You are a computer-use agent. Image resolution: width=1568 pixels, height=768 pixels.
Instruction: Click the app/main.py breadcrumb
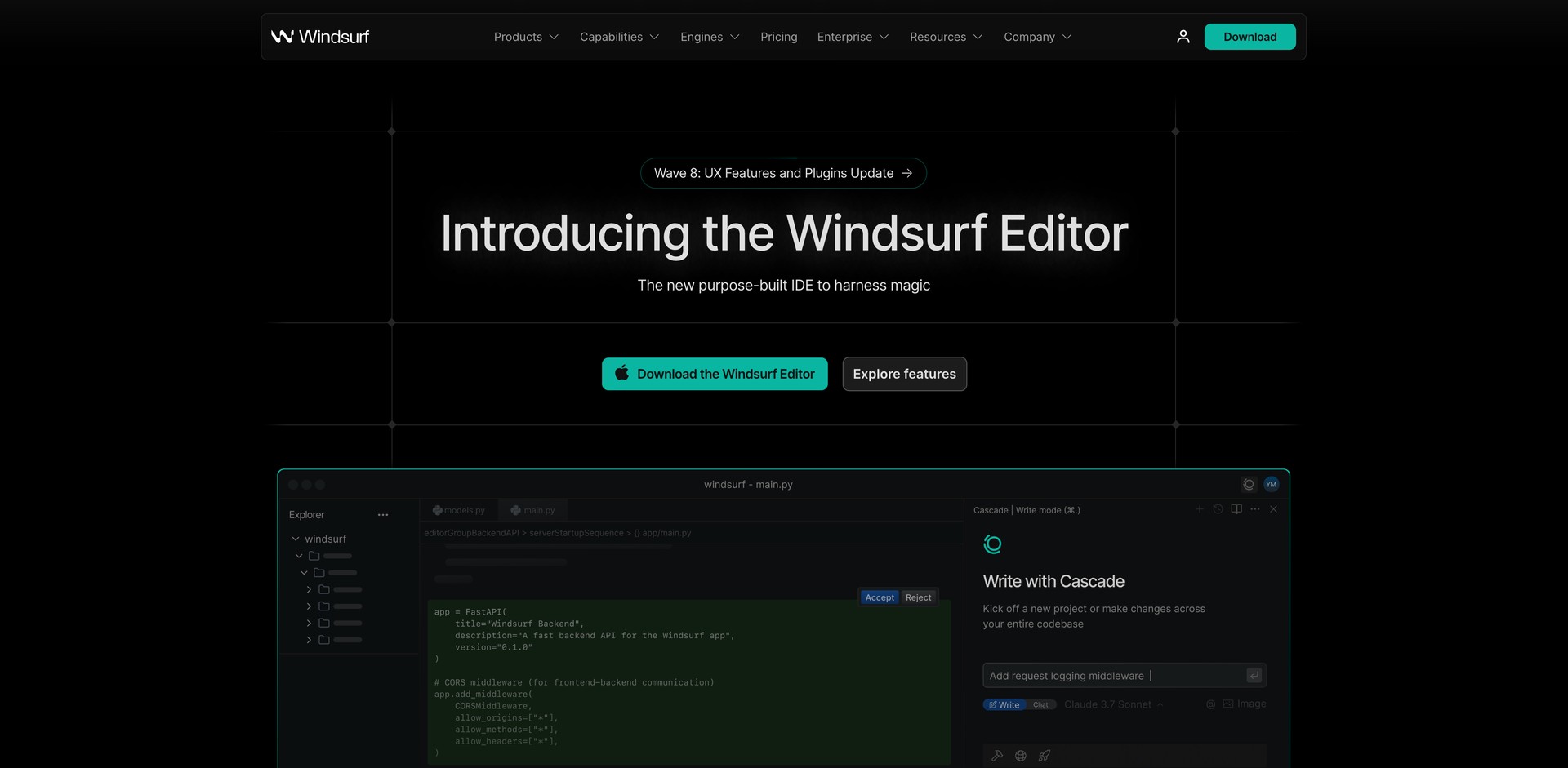(x=662, y=533)
